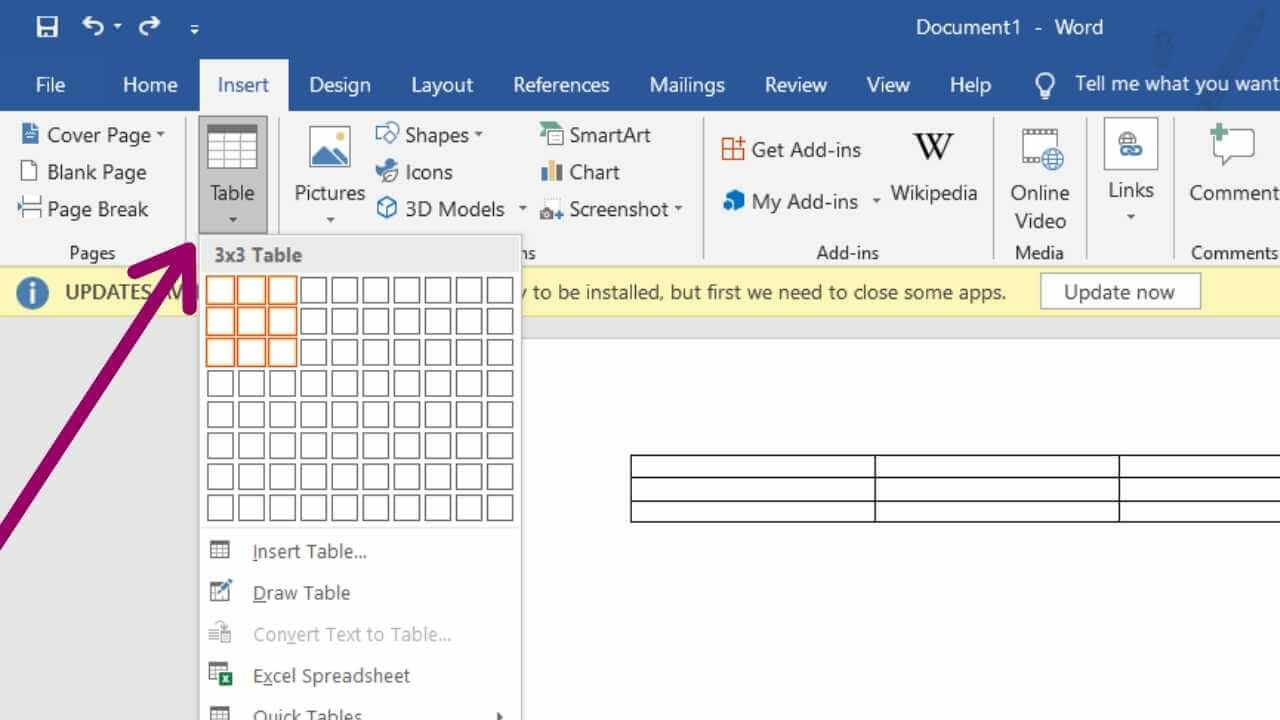Click the Update now button
The width and height of the screenshot is (1280, 720).
1120,291
